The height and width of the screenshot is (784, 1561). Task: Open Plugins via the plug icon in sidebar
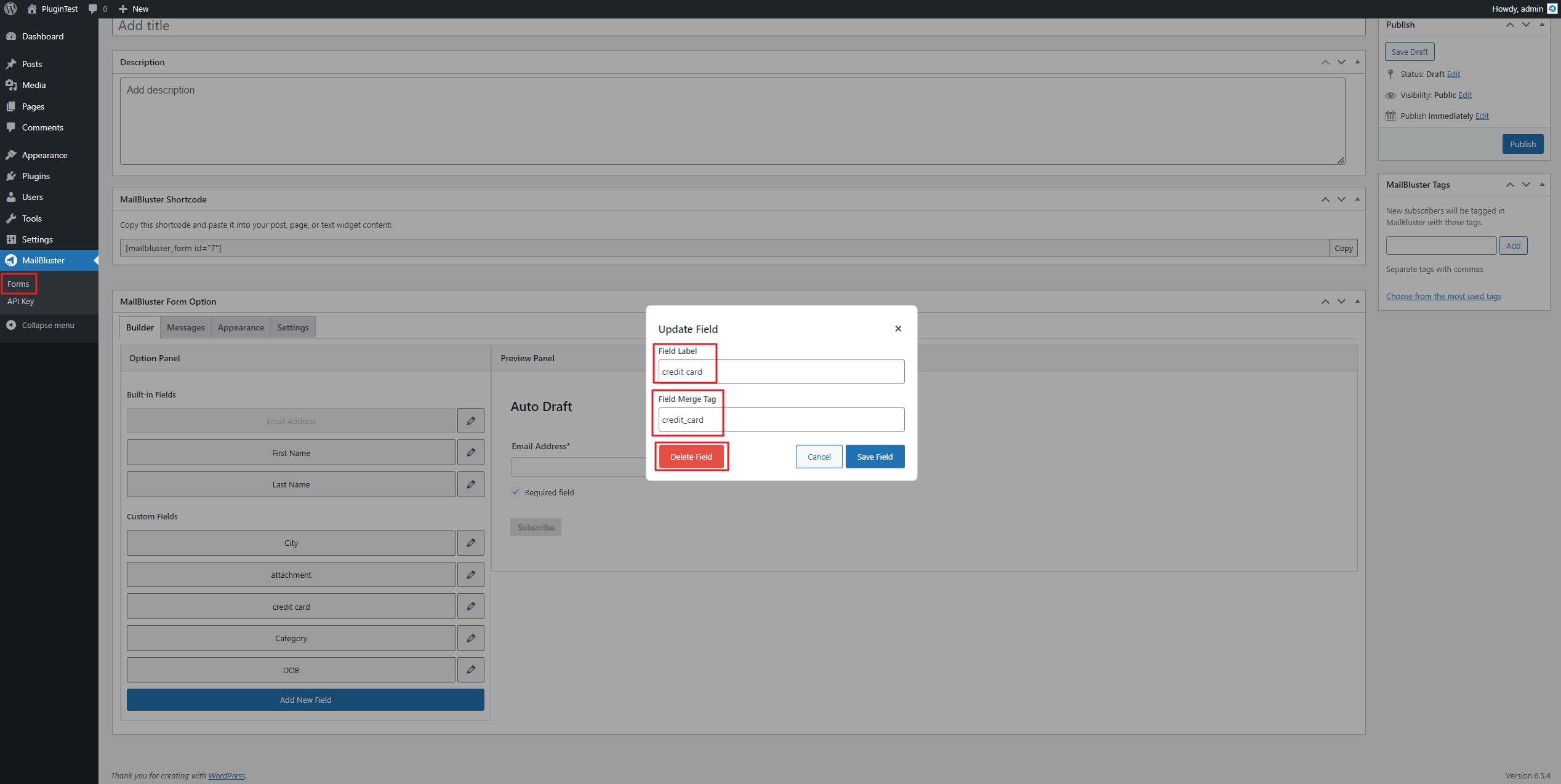12,176
